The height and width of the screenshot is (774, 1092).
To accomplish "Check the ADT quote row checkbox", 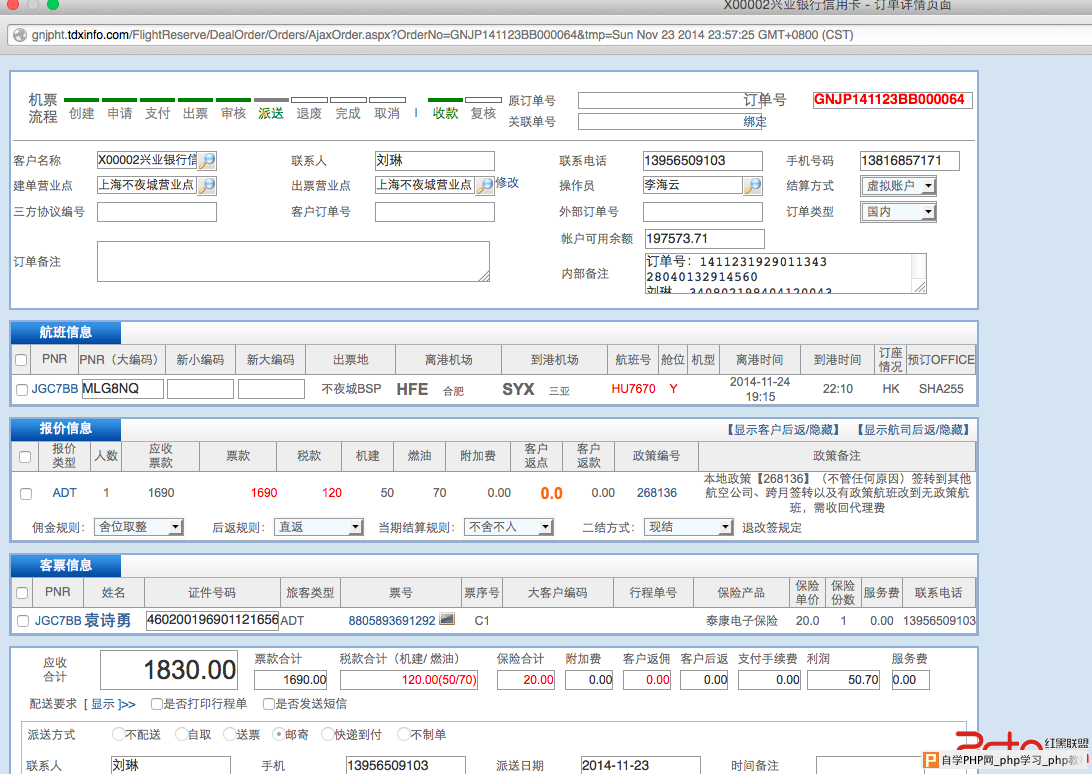I will (x=26, y=494).
